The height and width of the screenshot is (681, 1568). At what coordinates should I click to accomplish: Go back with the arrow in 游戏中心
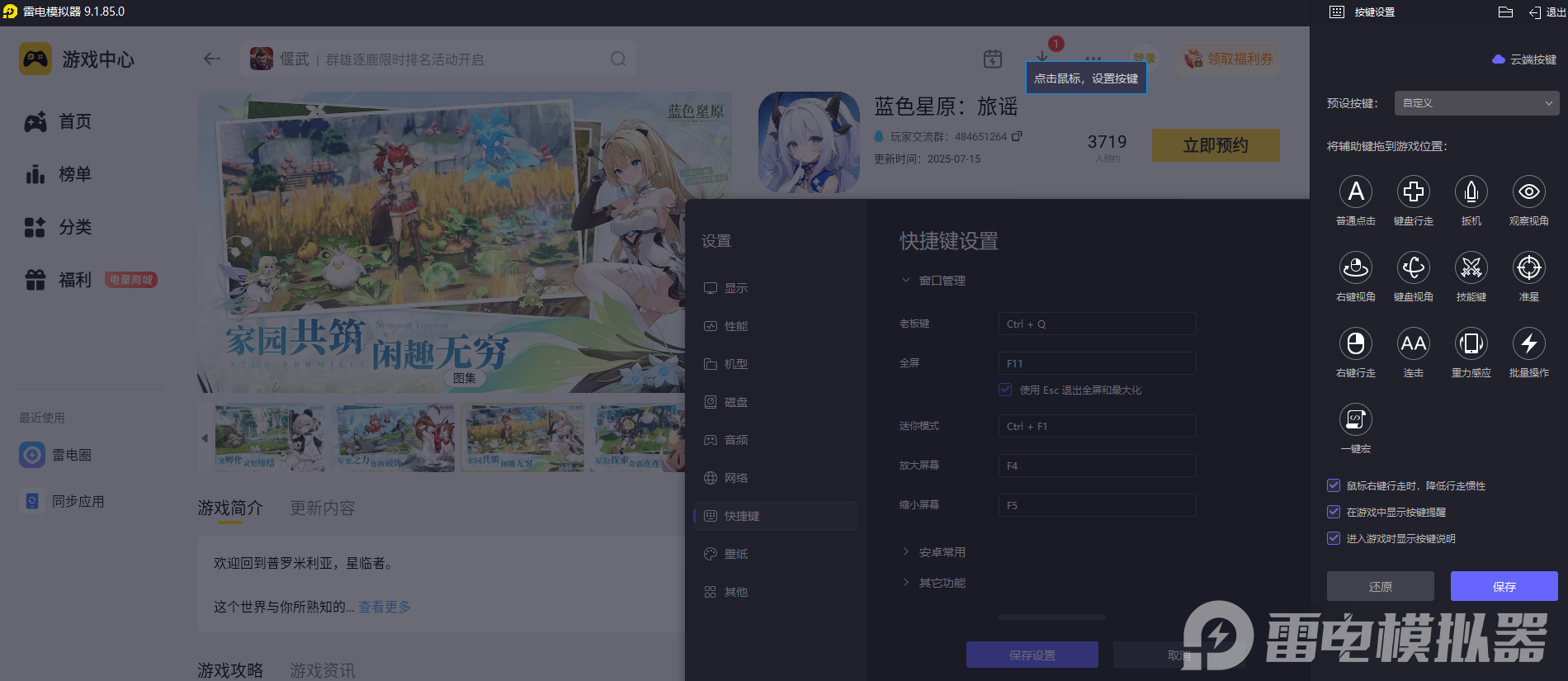[x=212, y=59]
